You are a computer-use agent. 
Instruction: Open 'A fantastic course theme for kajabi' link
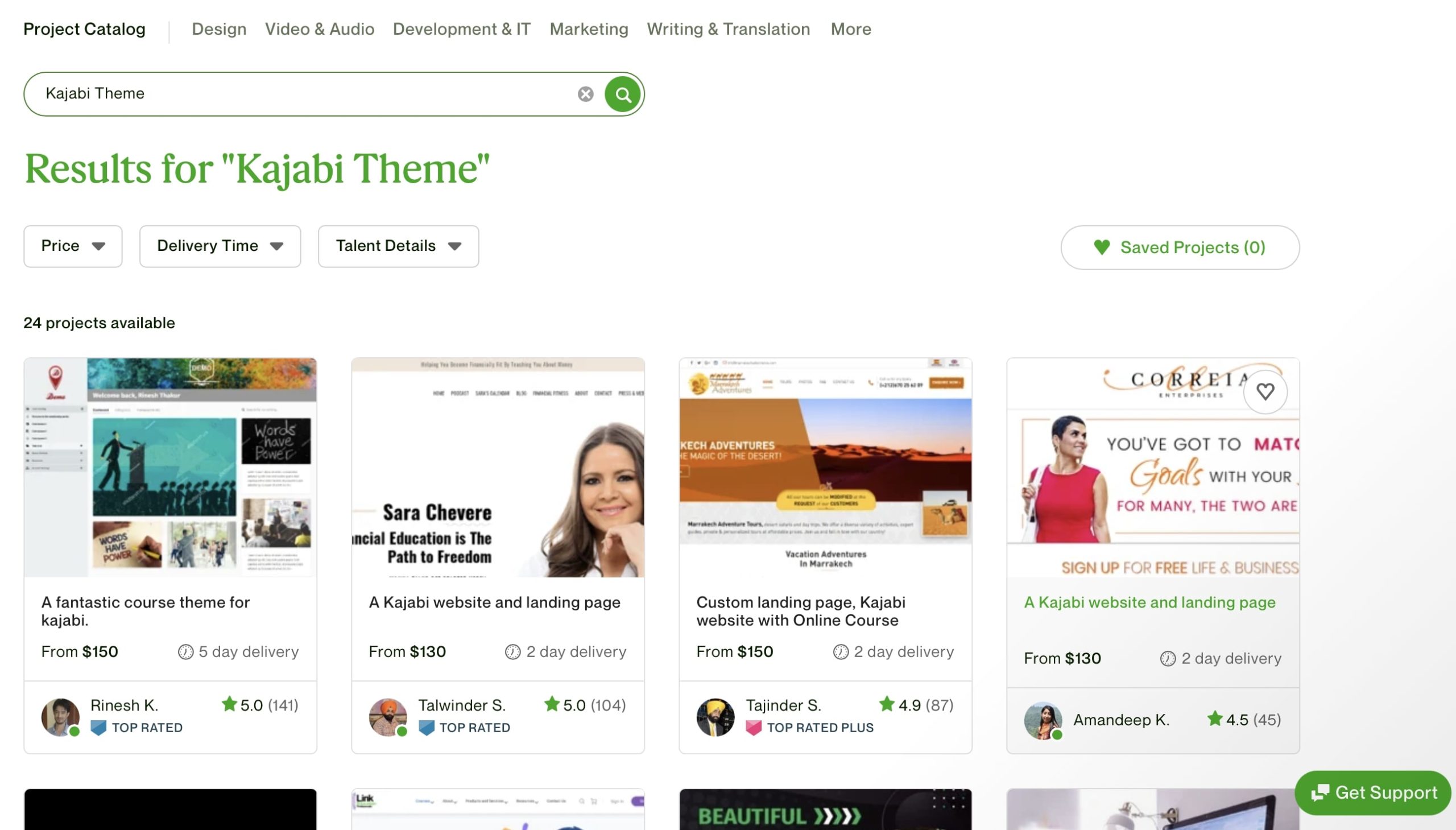pyautogui.click(x=145, y=611)
